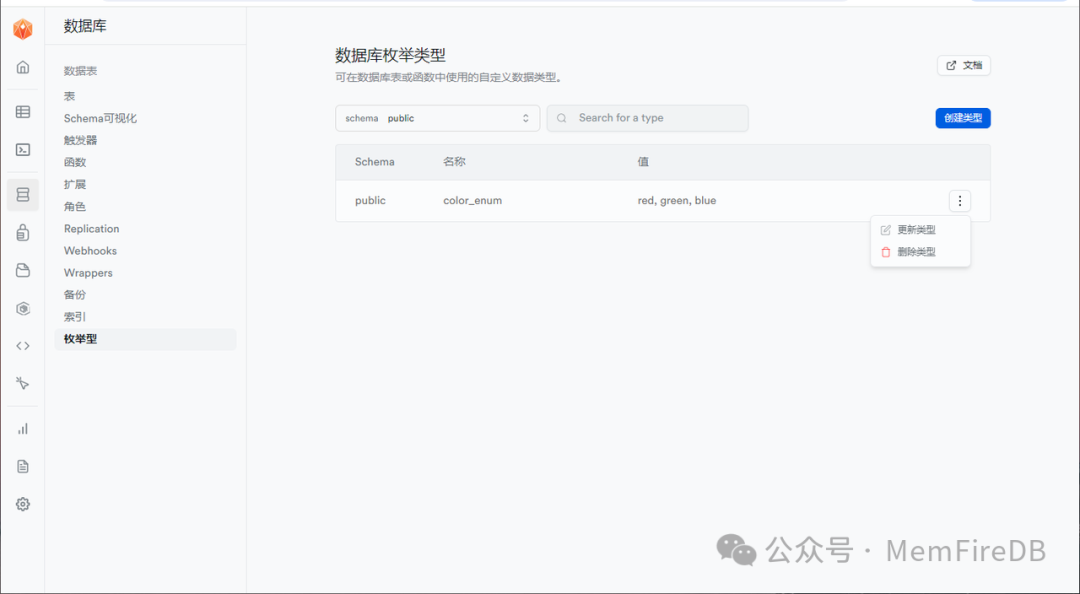Open the Storage bucket icon
The width and height of the screenshot is (1080, 594).
(x=23, y=270)
